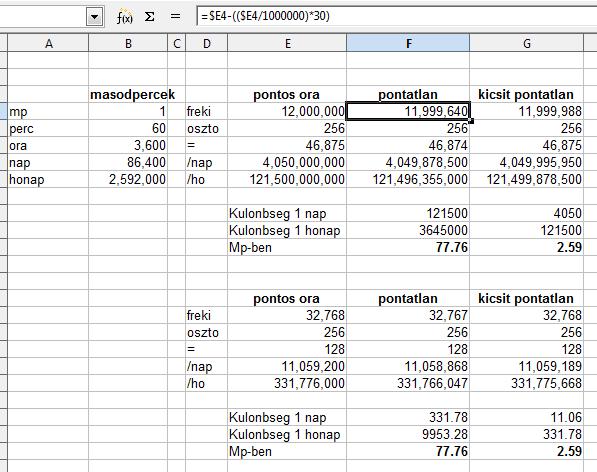Click the Sum sigma icon
The height and width of the screenshot is (472, 597).
(x=150, y=16)
